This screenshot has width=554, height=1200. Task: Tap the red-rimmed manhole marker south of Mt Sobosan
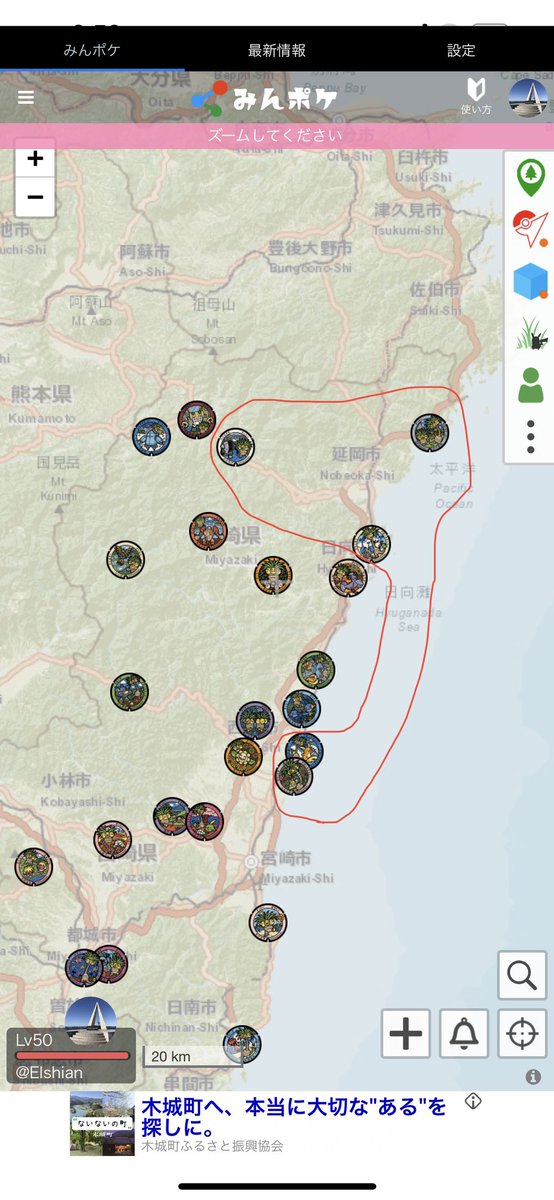click(197, 420)
